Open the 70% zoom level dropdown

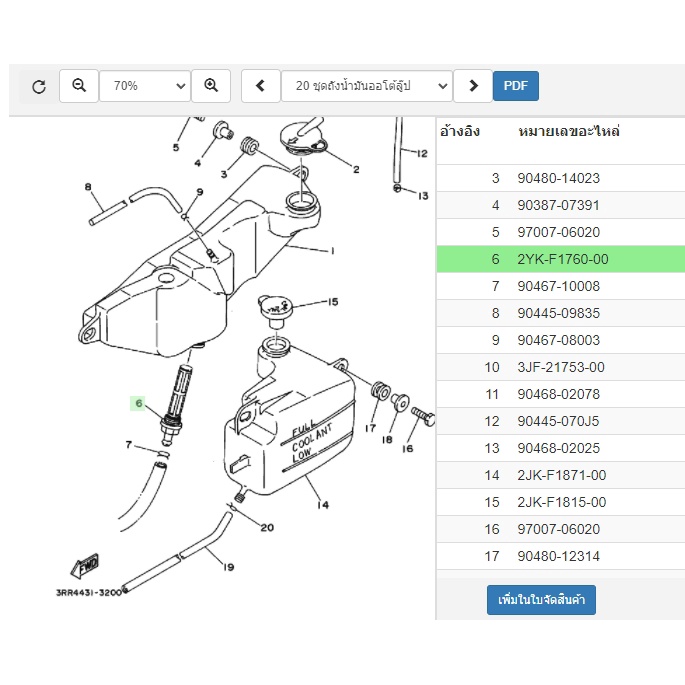point(145,86)
